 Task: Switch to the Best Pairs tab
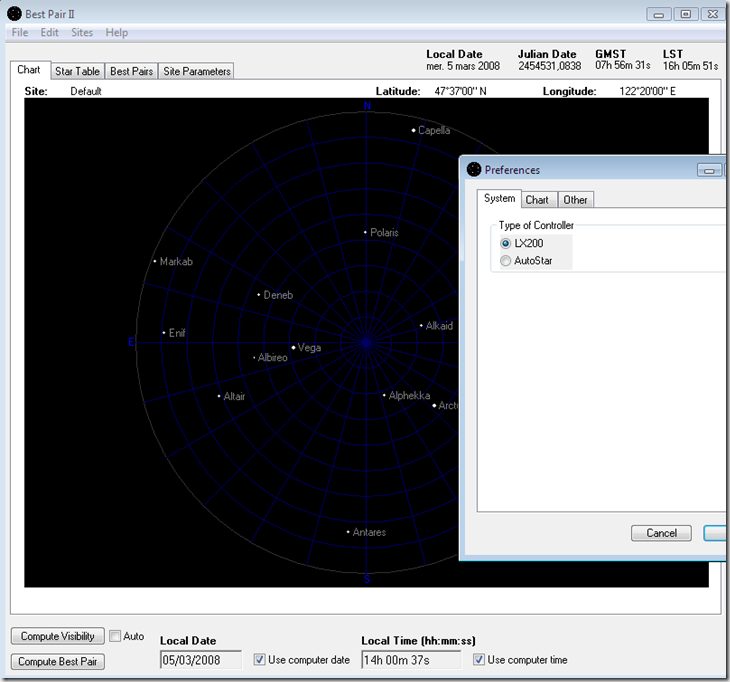pos(131,71)
